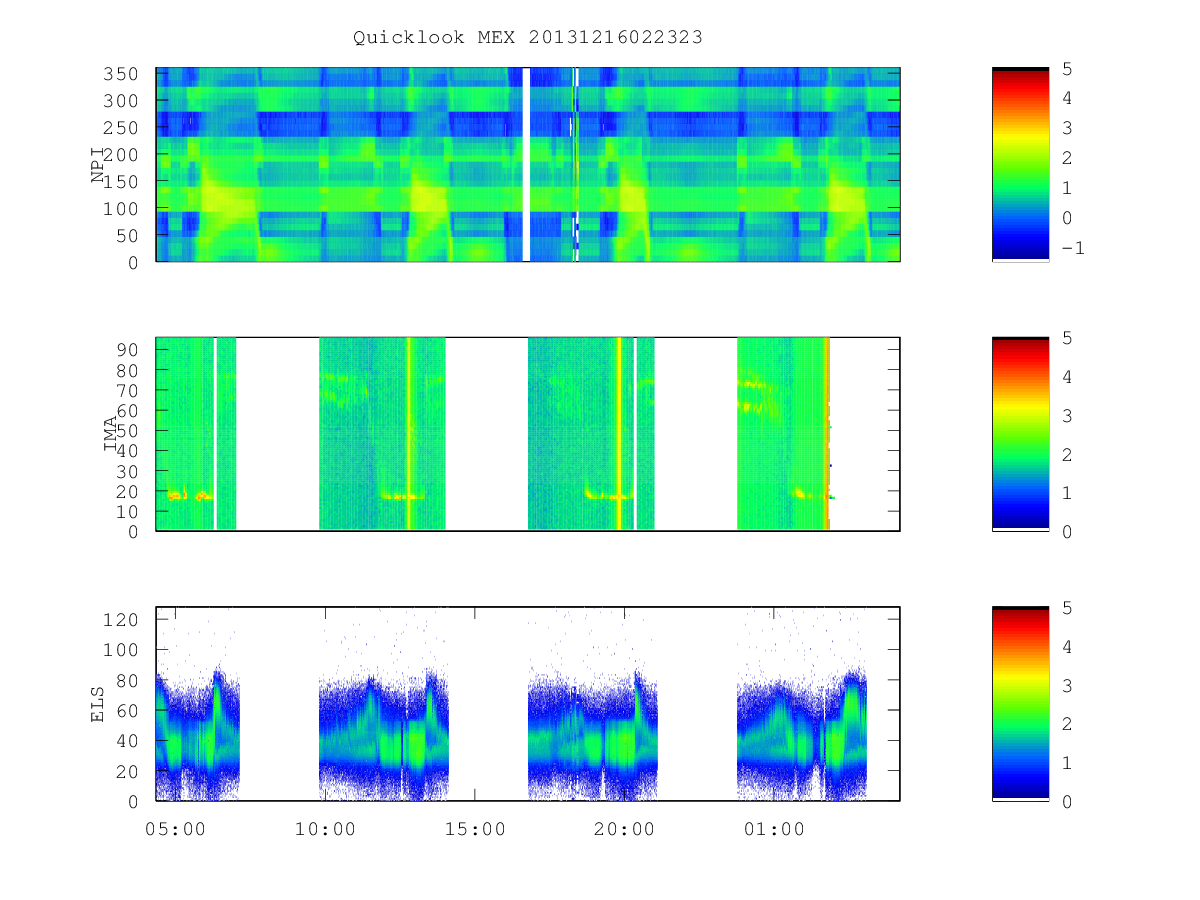
Task: Click the 1 label on ELS color scale
Action: click(1066, 763)
